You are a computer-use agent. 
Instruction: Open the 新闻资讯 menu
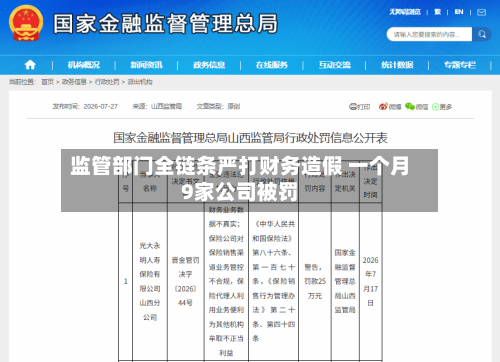[146, 65]
